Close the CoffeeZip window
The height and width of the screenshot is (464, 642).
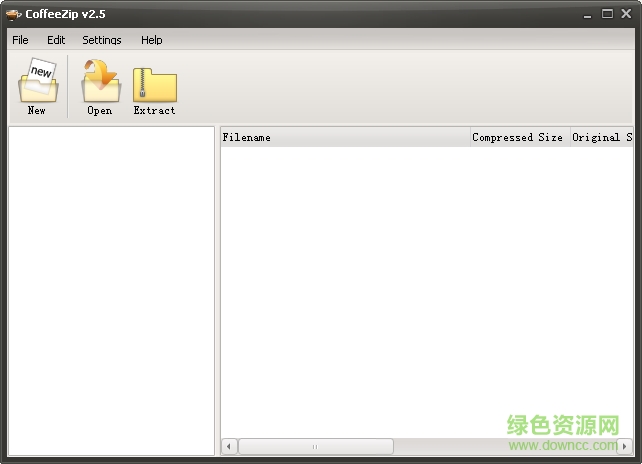click(x=626, y=14)
